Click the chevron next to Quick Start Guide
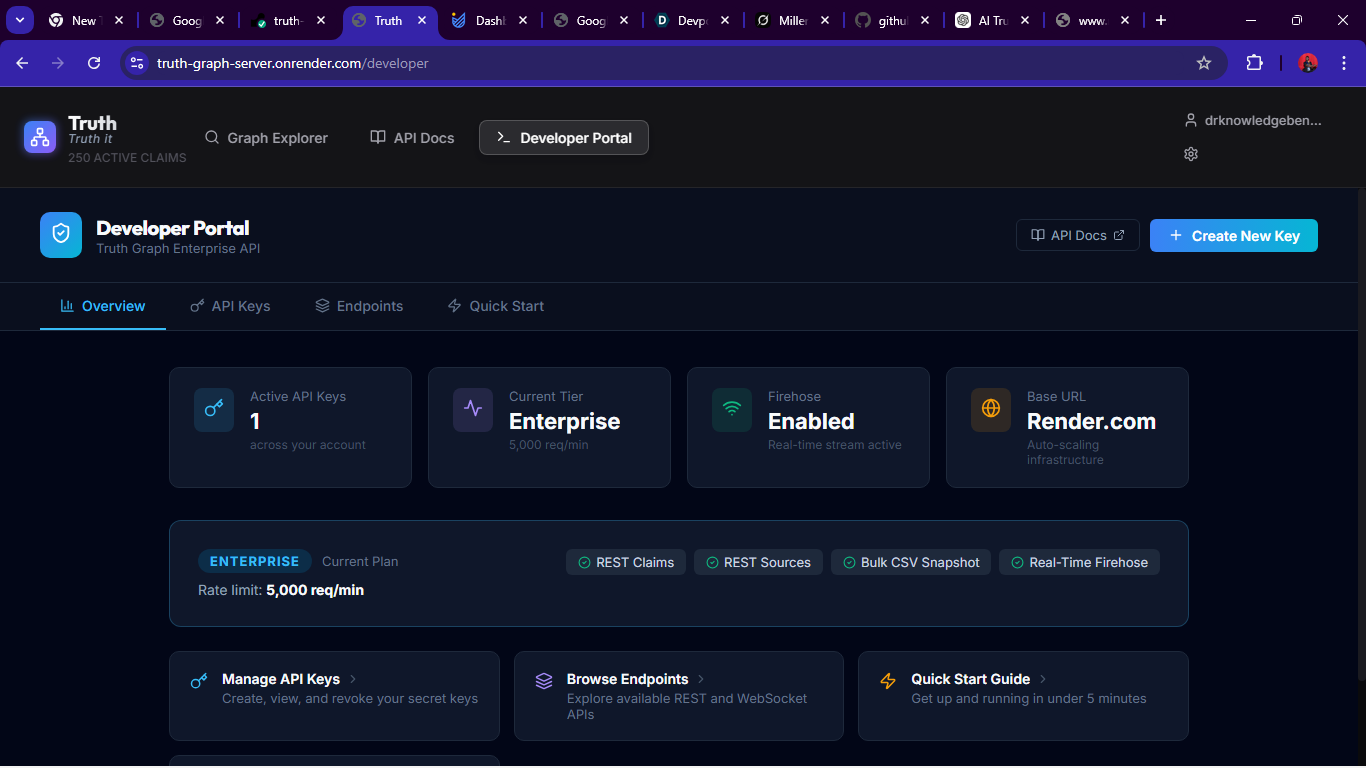This screenshot has height=768, width=1366. pyautogui.click(x=1043, y=679)
